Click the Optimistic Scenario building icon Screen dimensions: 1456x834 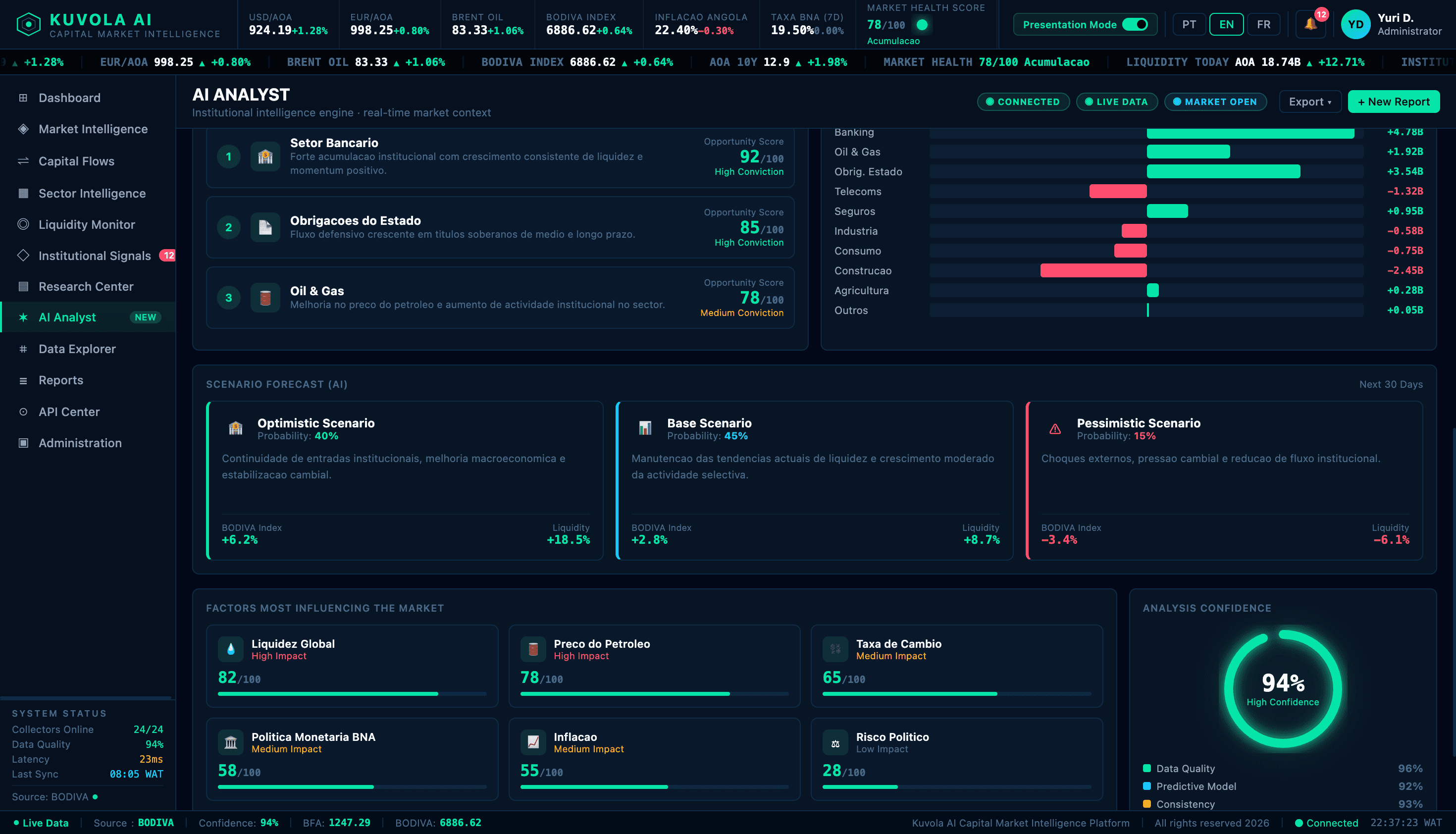click(x=235, y=428)
